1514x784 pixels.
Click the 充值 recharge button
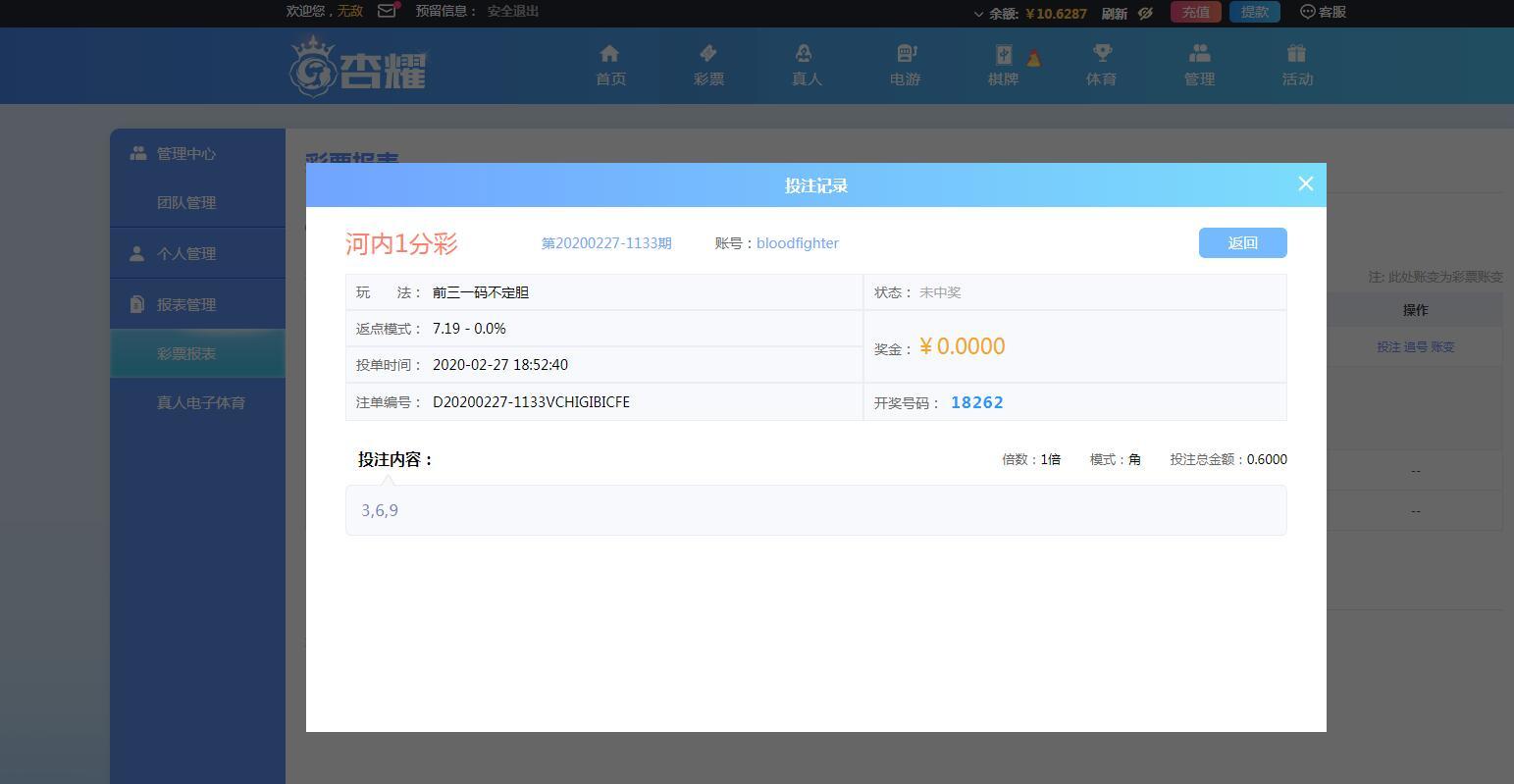[1195, 12]
